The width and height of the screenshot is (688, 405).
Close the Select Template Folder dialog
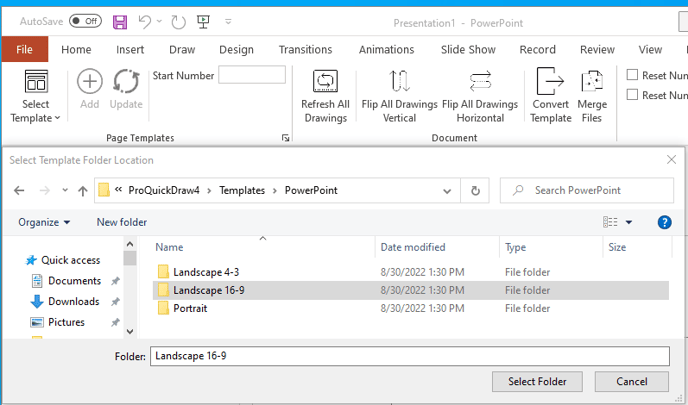[x=671, y=160]
